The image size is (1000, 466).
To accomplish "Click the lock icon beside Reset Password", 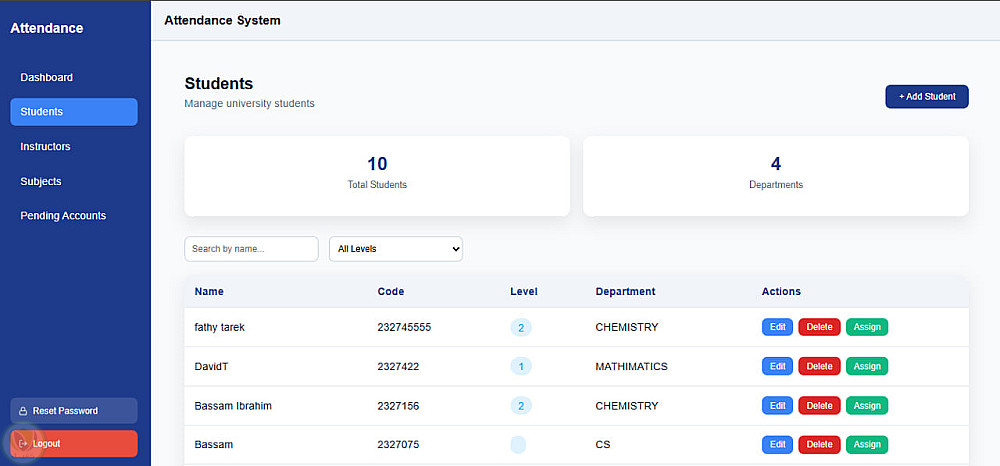I will pyautogui.click(x=23, y=411).
